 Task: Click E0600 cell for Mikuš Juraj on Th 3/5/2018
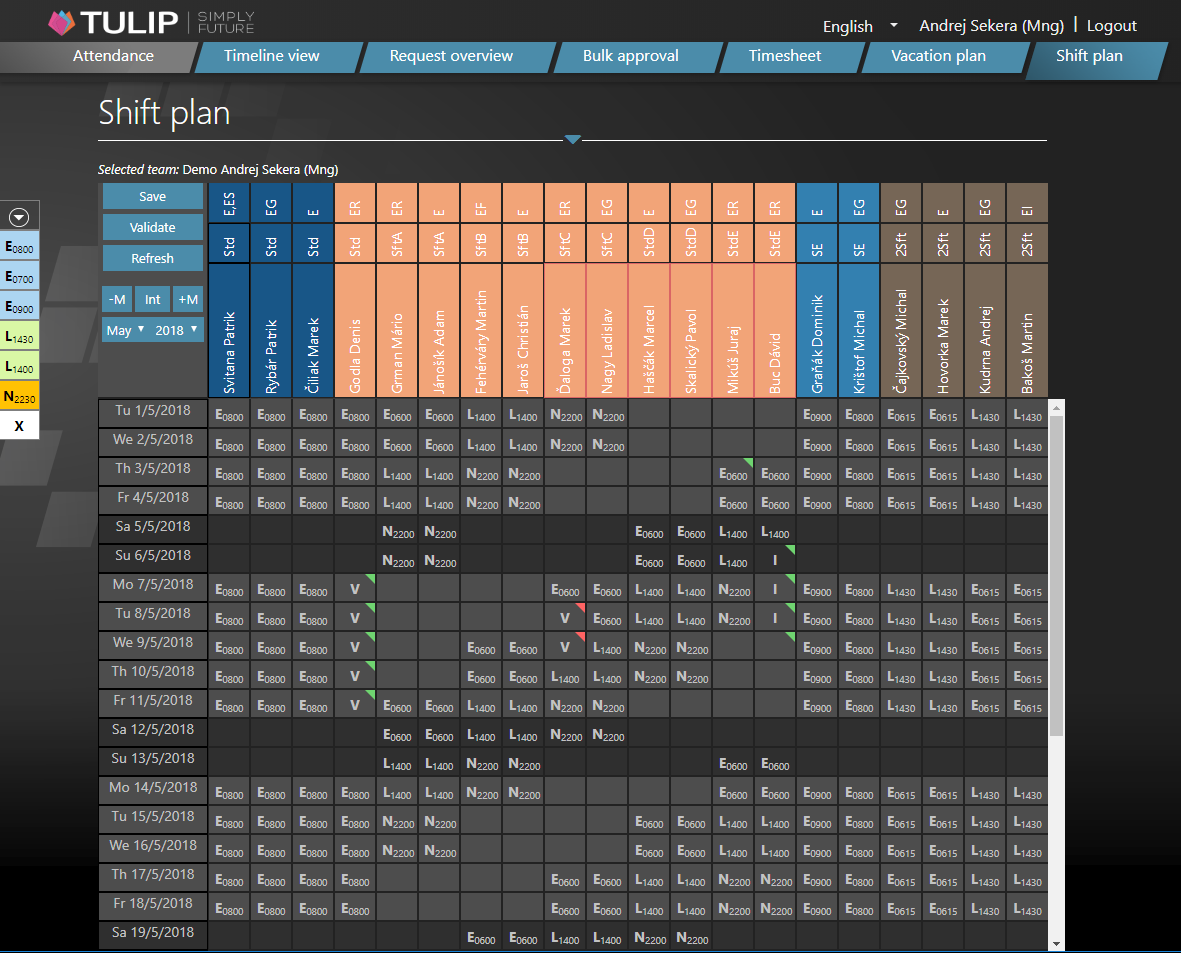(x=733, y=472)
